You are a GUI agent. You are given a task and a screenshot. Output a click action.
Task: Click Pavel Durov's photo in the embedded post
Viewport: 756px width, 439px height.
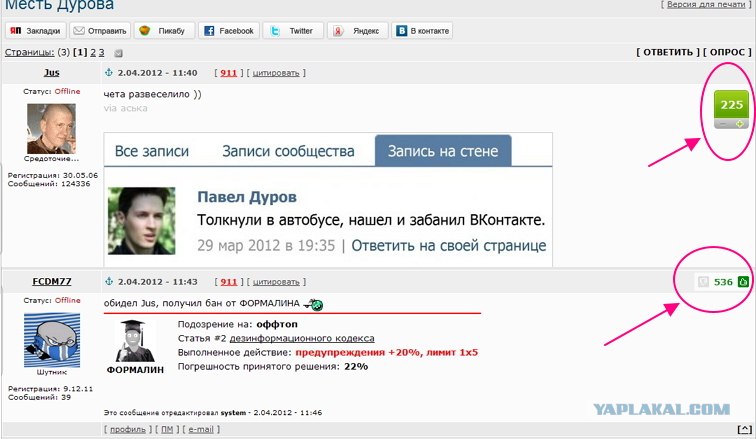[142, 221]
